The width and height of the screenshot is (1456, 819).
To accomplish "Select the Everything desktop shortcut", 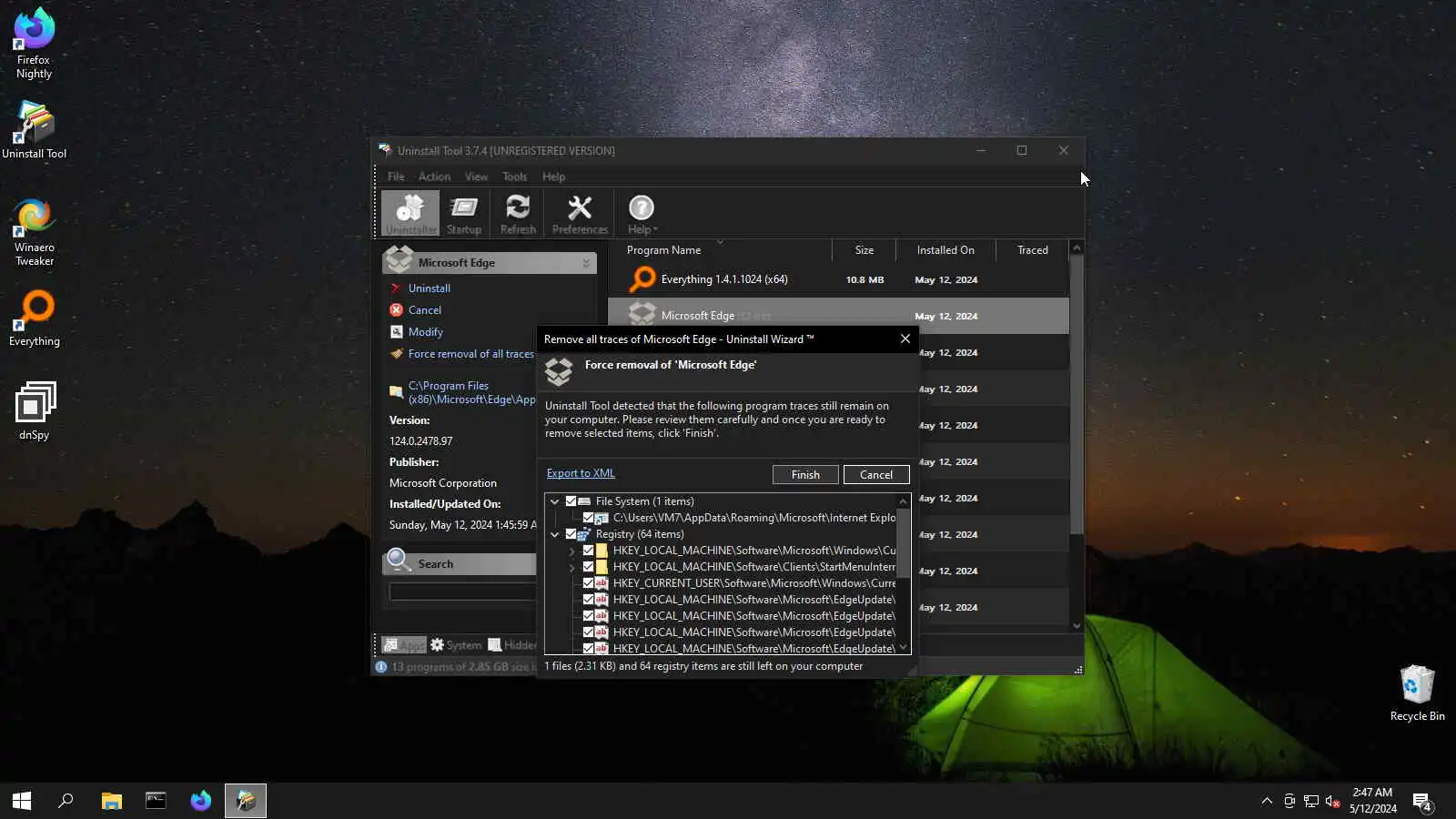I will pos(34,318).
